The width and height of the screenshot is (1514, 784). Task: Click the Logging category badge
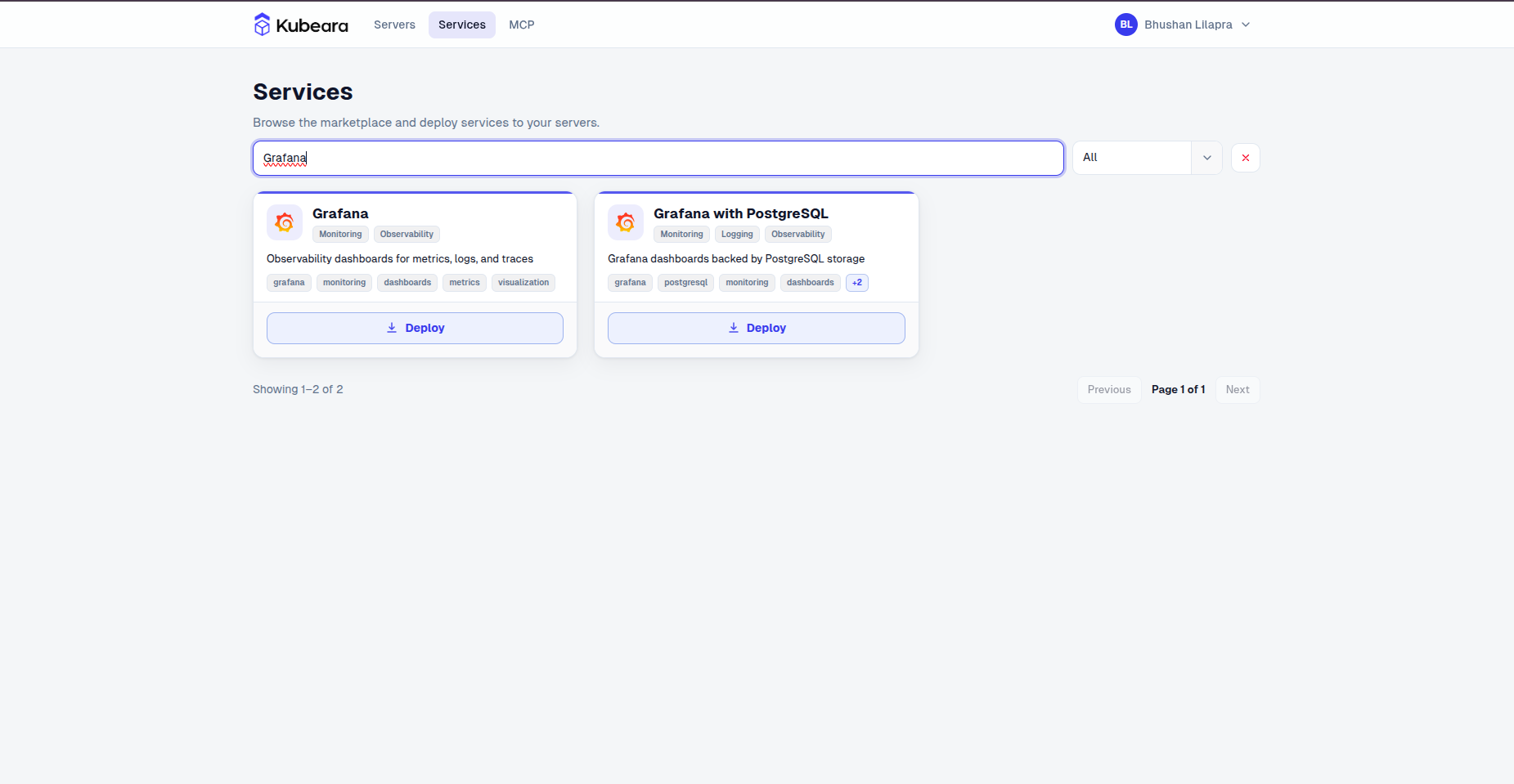(x=737, y=235)
